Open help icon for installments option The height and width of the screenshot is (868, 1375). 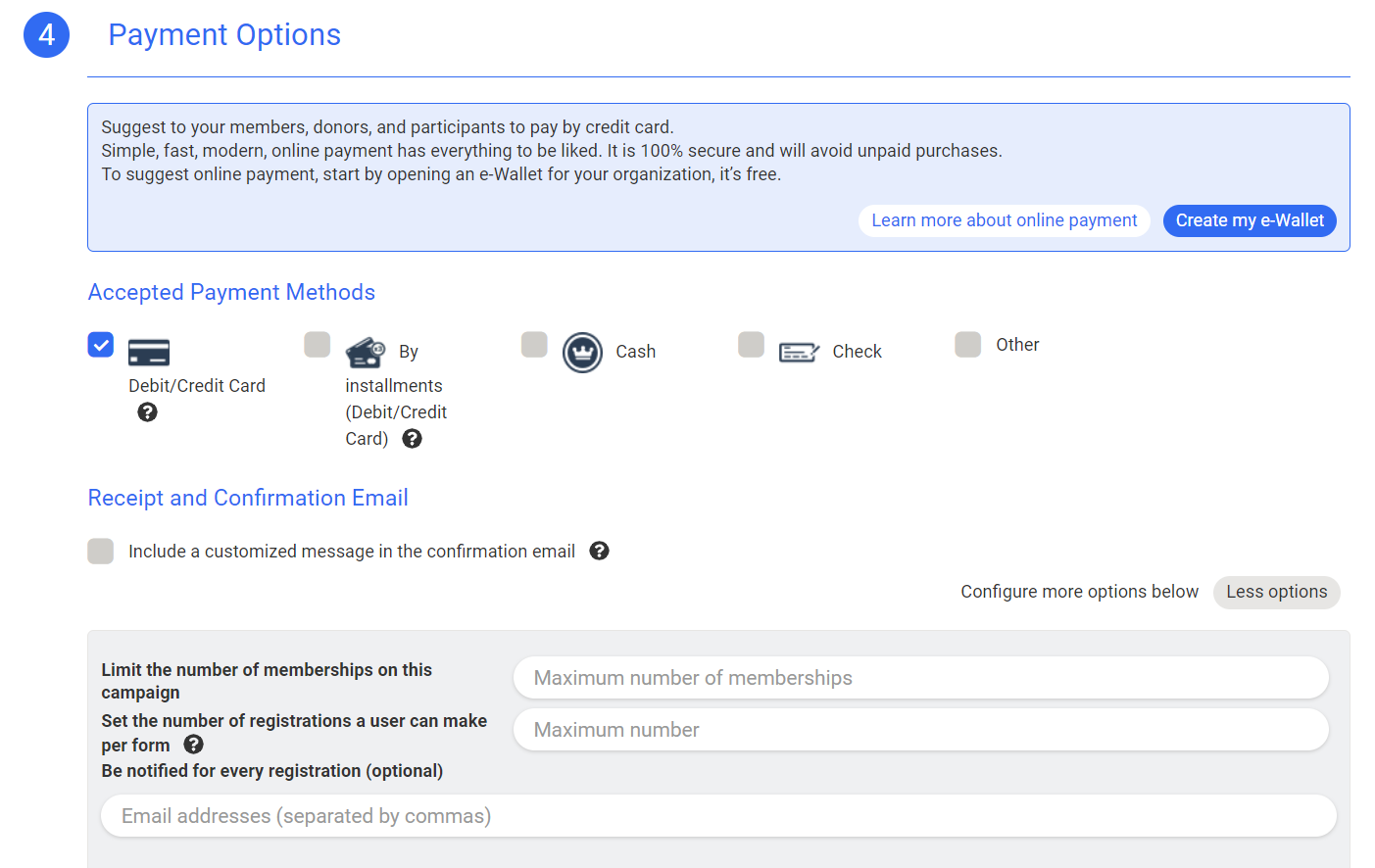click(x=413, y=439)
